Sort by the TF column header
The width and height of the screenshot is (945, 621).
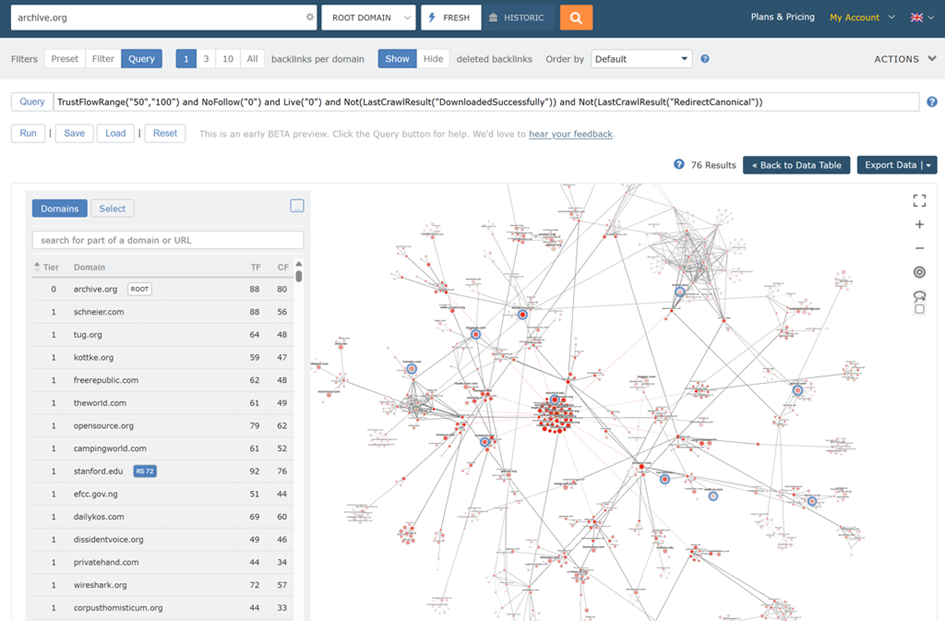pyautogui.click(x=256, y=267)
